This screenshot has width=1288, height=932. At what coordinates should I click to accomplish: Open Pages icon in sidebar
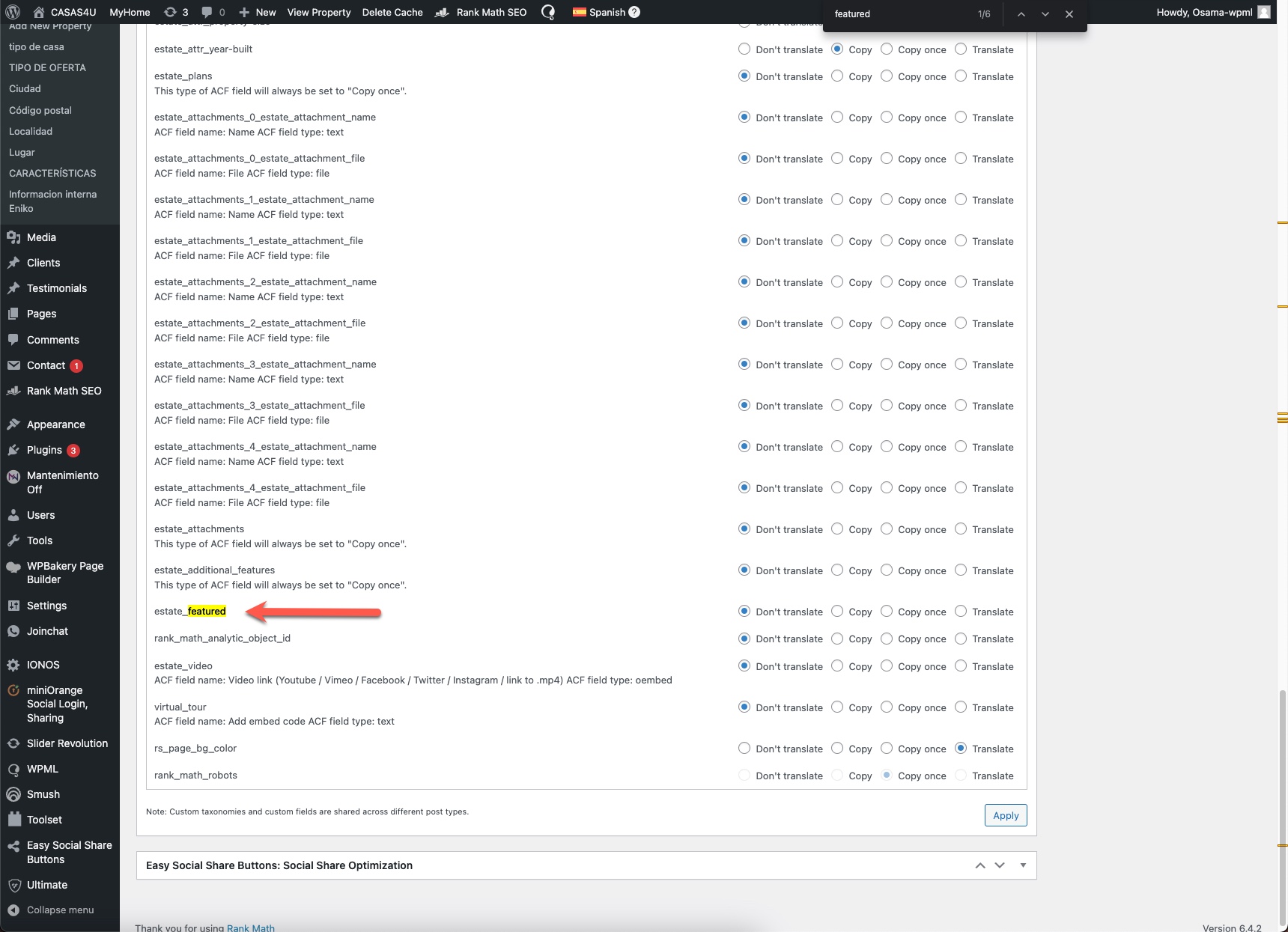pos(13,314)
